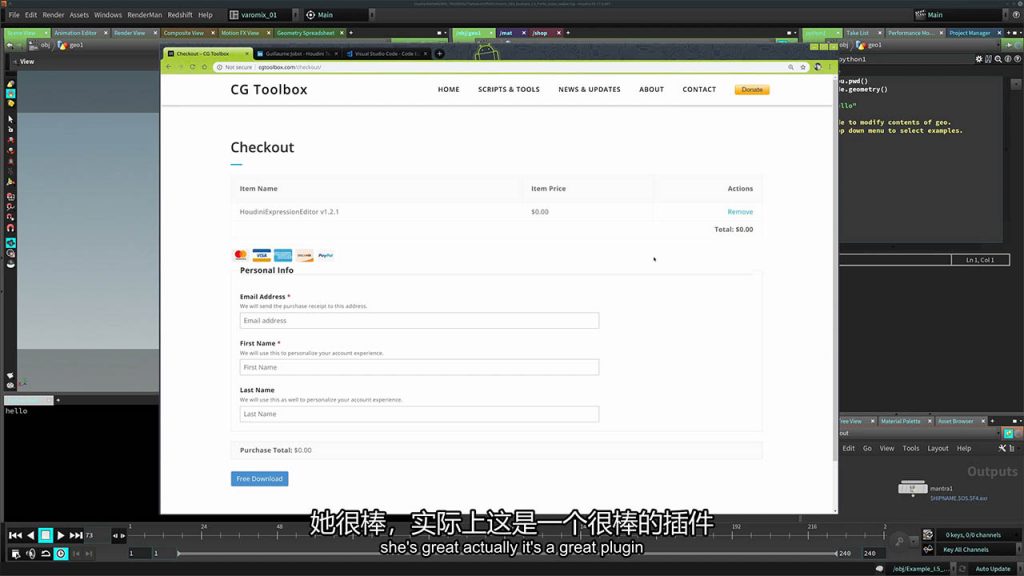The height and width of the screenshot is (576, 1024).
Task: Click the stop playback button in timeline
Action: point(45,536)
